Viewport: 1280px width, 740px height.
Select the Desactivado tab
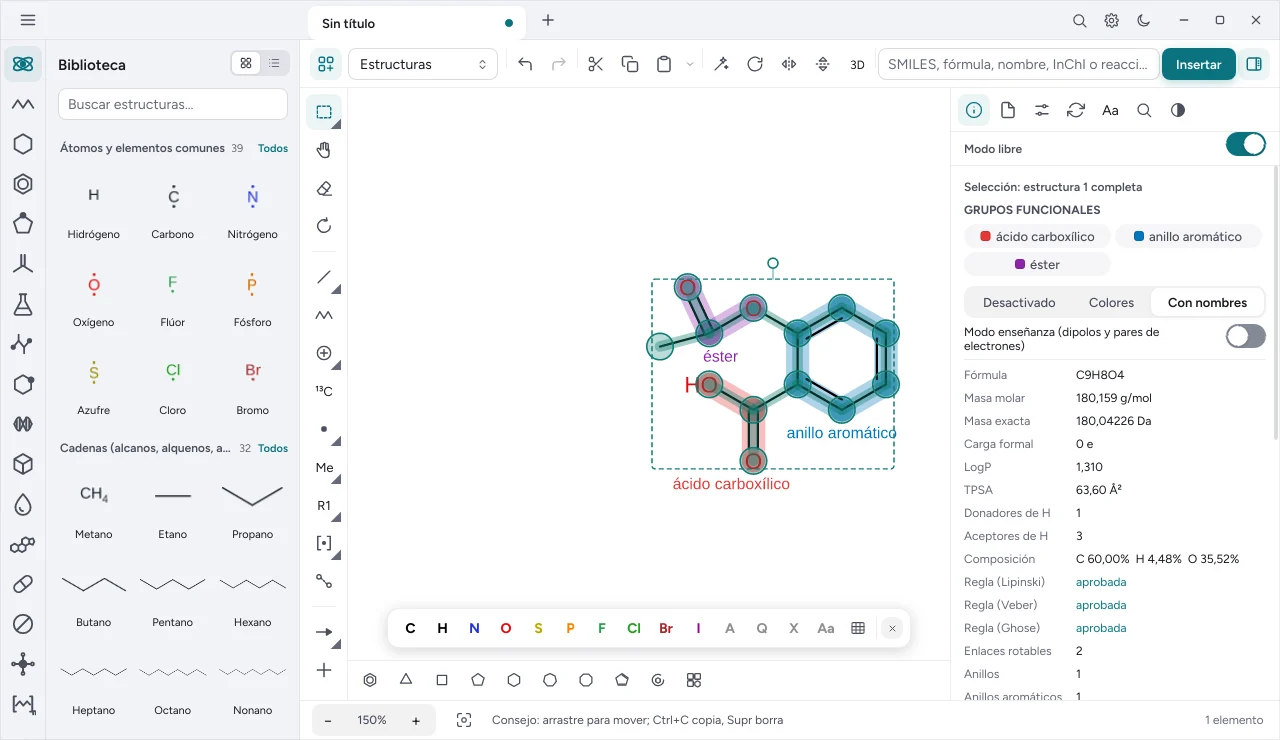(1019, 302)
